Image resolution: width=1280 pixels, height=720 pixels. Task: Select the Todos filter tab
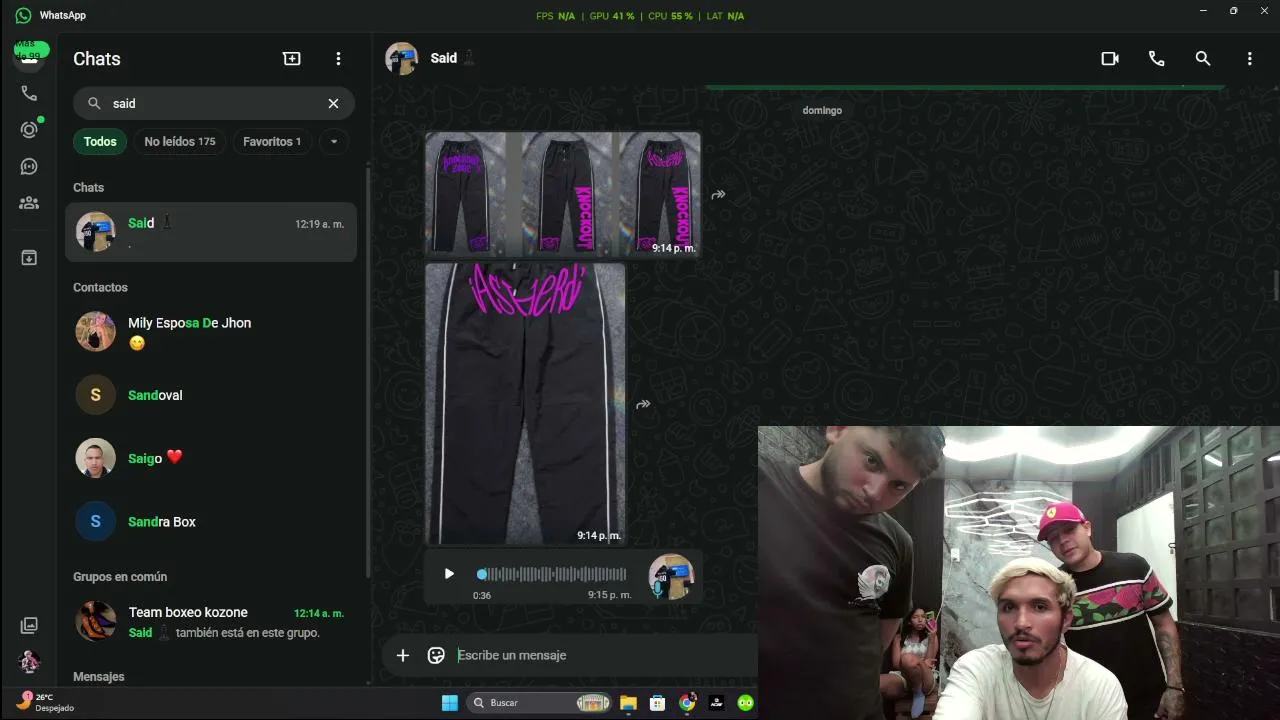100,142
